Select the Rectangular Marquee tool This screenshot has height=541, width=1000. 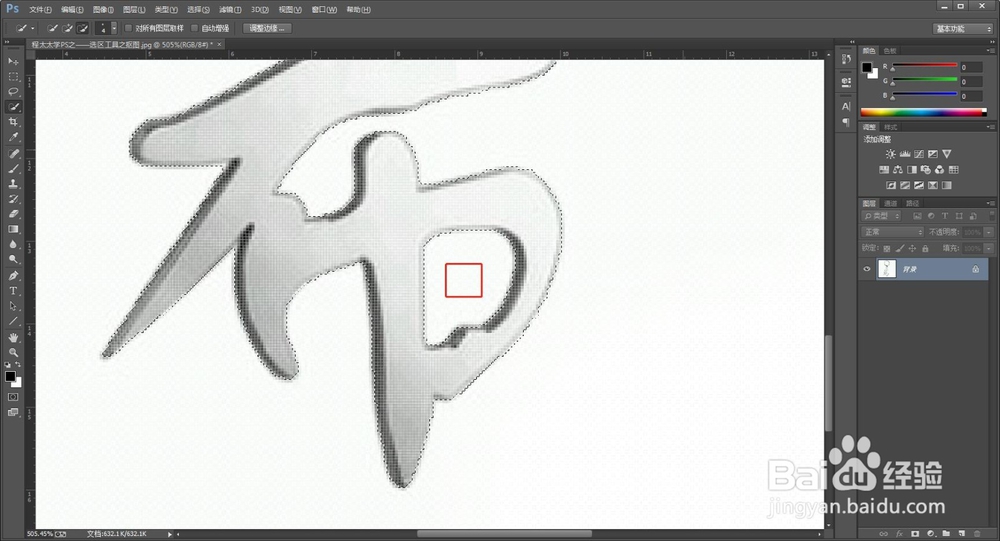coord(13,77)
